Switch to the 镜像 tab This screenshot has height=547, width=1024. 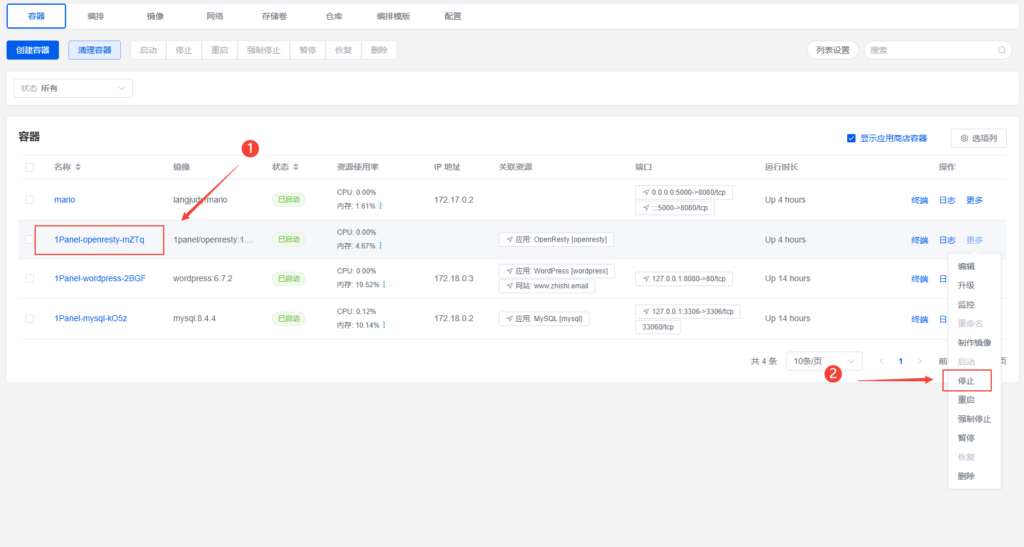[x=155, y=16]
